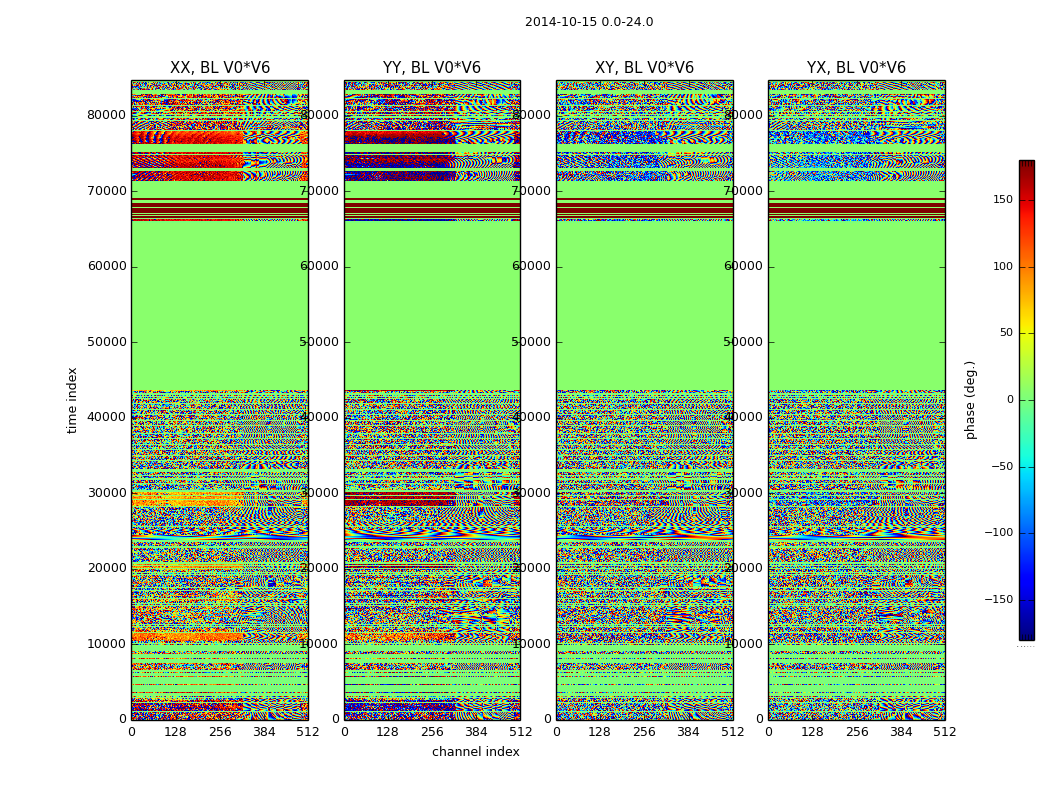Image resolution: width=1050 pixels, height=800 pixels.
Task: Click the 2014-10-15 0.0-24.0 figure title
Action: pos(589,22)
